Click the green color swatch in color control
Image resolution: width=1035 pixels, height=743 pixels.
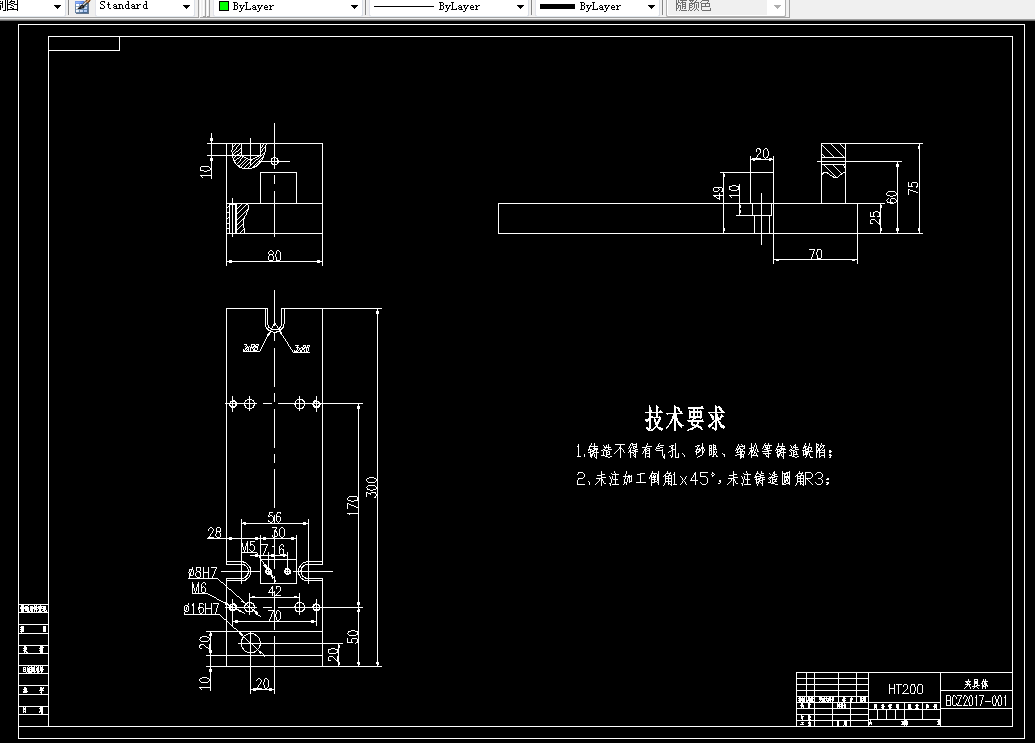pos(224,7)
